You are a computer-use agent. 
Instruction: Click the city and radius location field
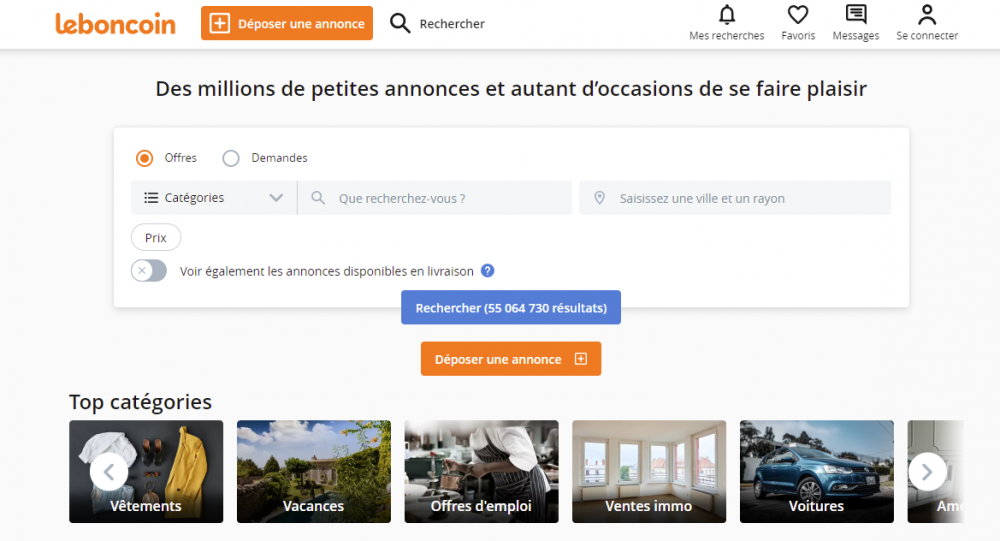click(735, 198)
